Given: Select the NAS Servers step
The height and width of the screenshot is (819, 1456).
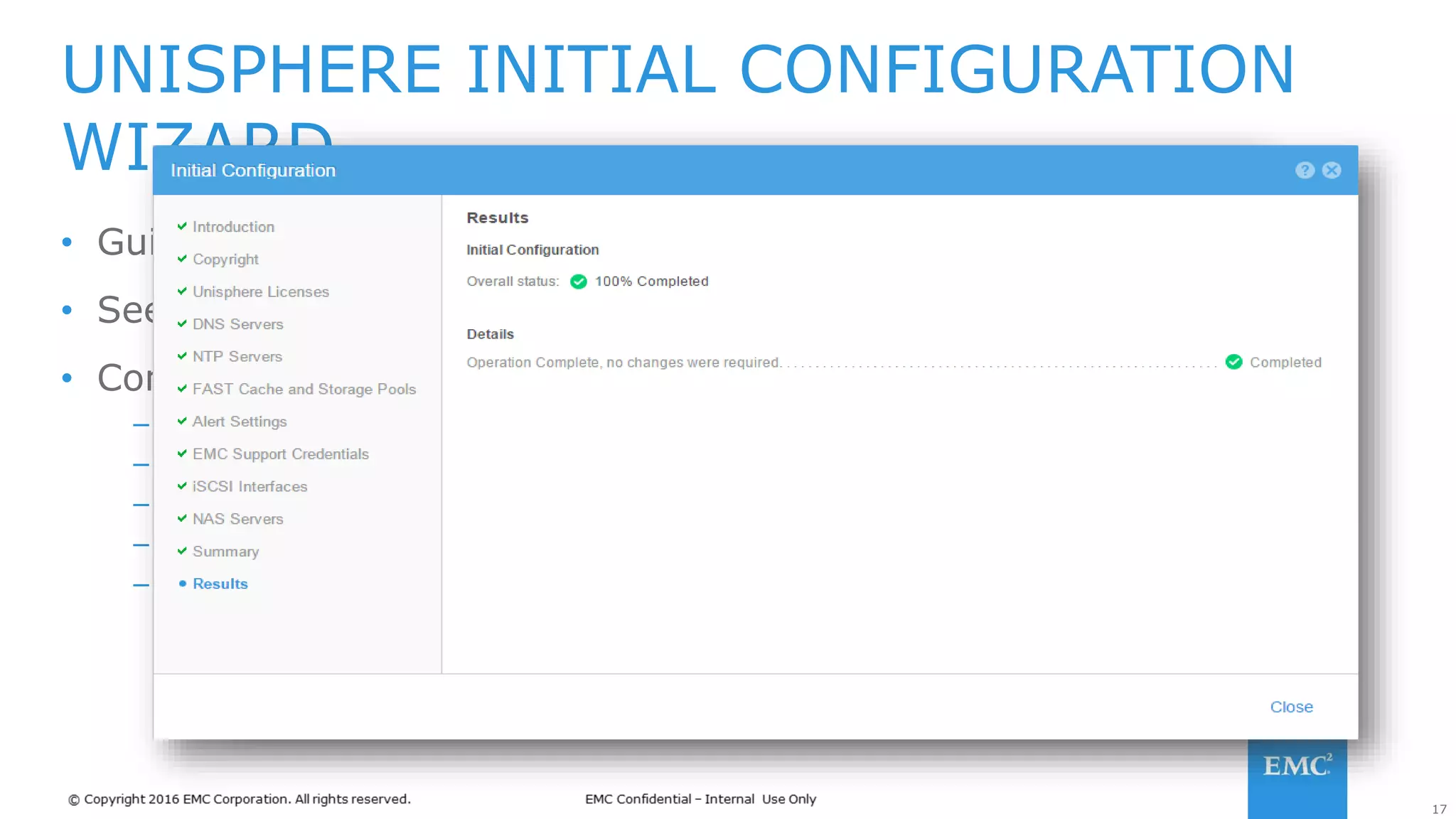Looking at the screenshot, I should point(237,519).
